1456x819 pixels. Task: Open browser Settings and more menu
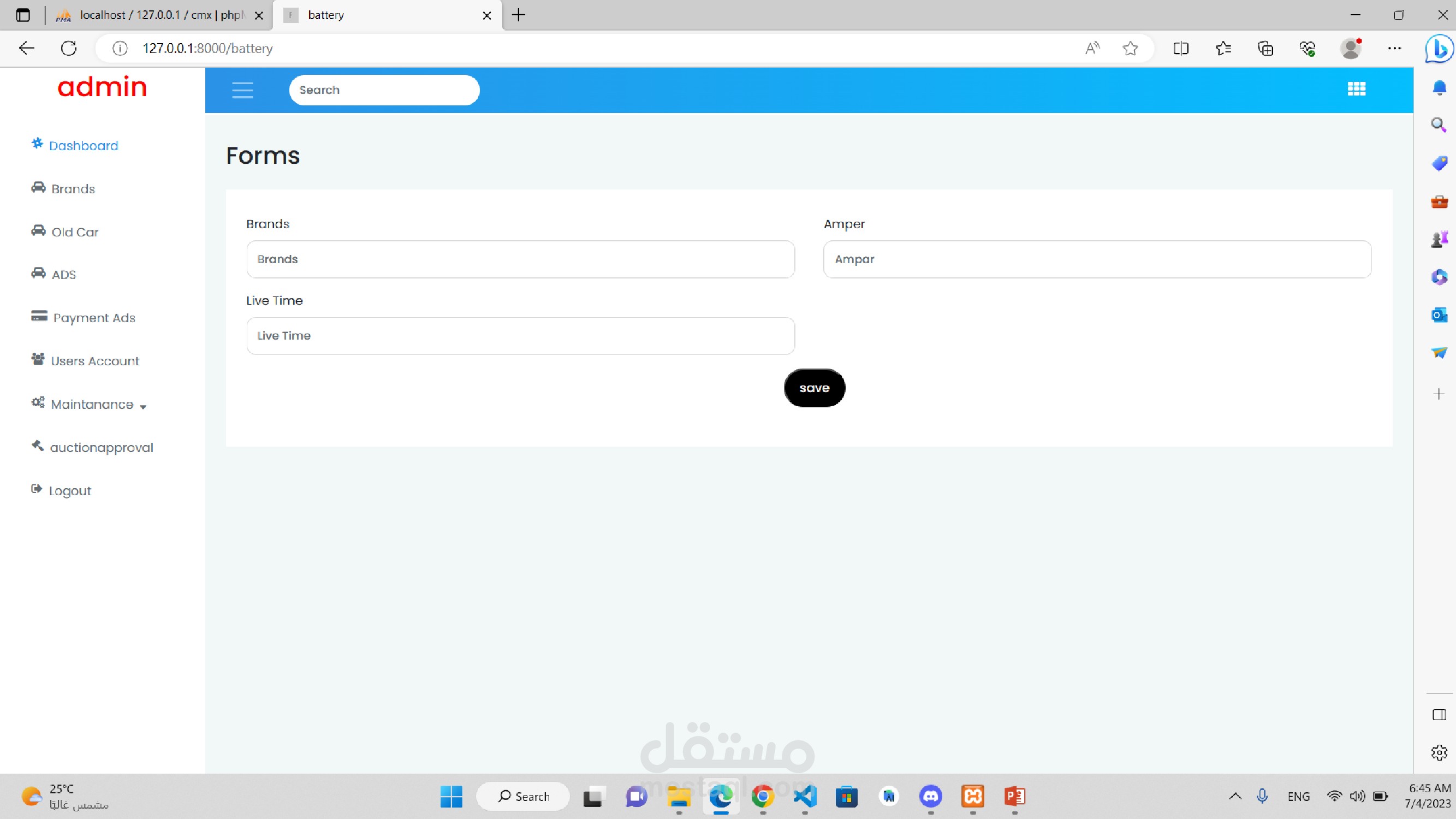(1394, 49)
